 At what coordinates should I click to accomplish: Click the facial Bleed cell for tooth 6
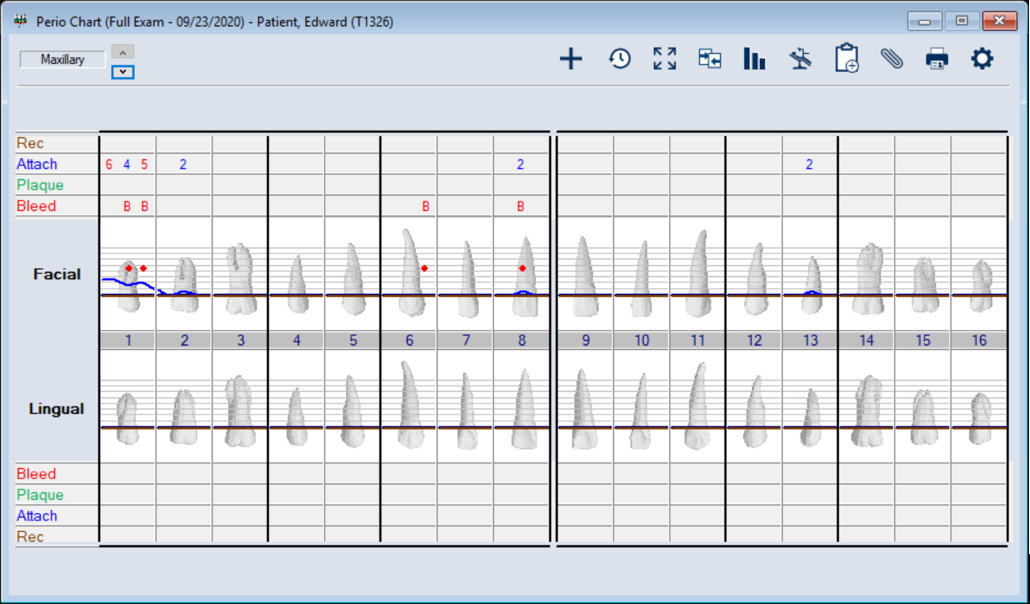click(x=426, y=207)
